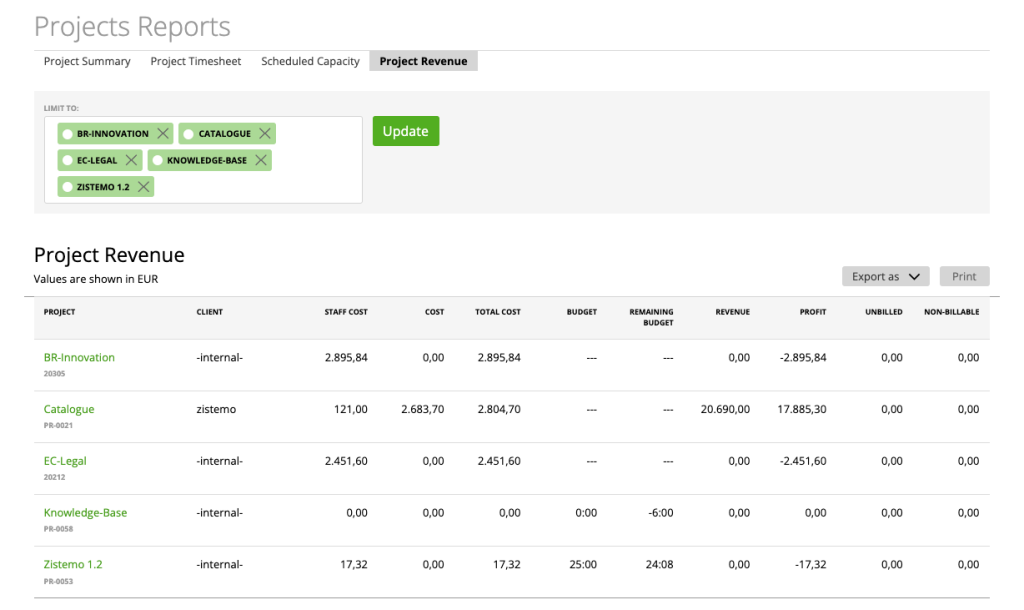The image size is (1024, 610).
Task: View the Knowledge-Base project
Action: coord(85,512)
